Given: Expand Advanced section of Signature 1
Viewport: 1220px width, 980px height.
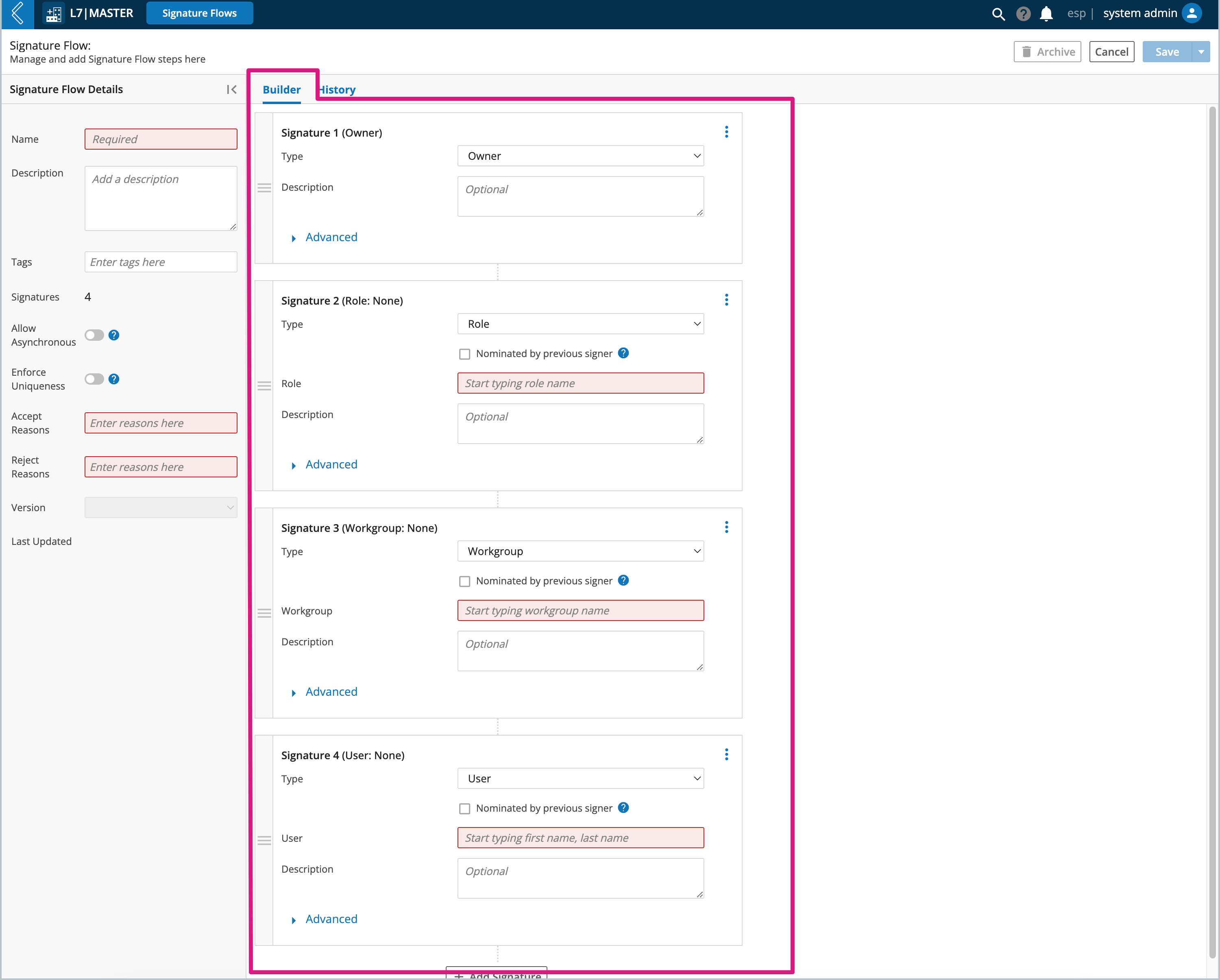Looking at the screenshot, I should coord(325,237).
